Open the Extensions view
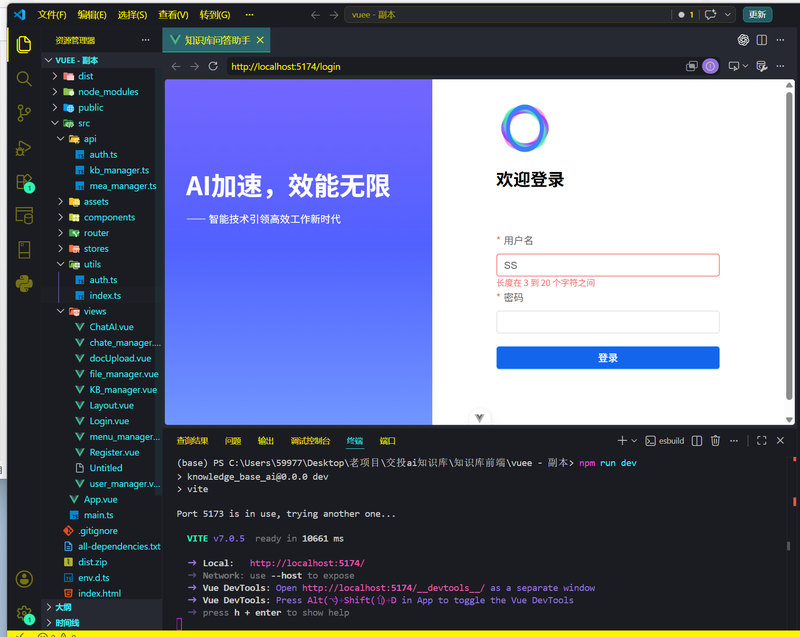The width and height of the screenshot is (800, 637). click(24, 183)
